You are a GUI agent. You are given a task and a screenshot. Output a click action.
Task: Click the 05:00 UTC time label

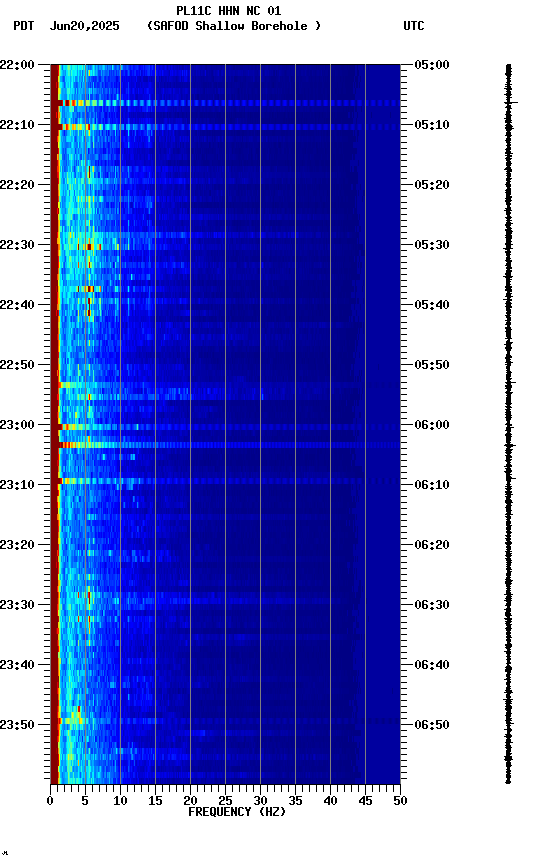(432, 65)
